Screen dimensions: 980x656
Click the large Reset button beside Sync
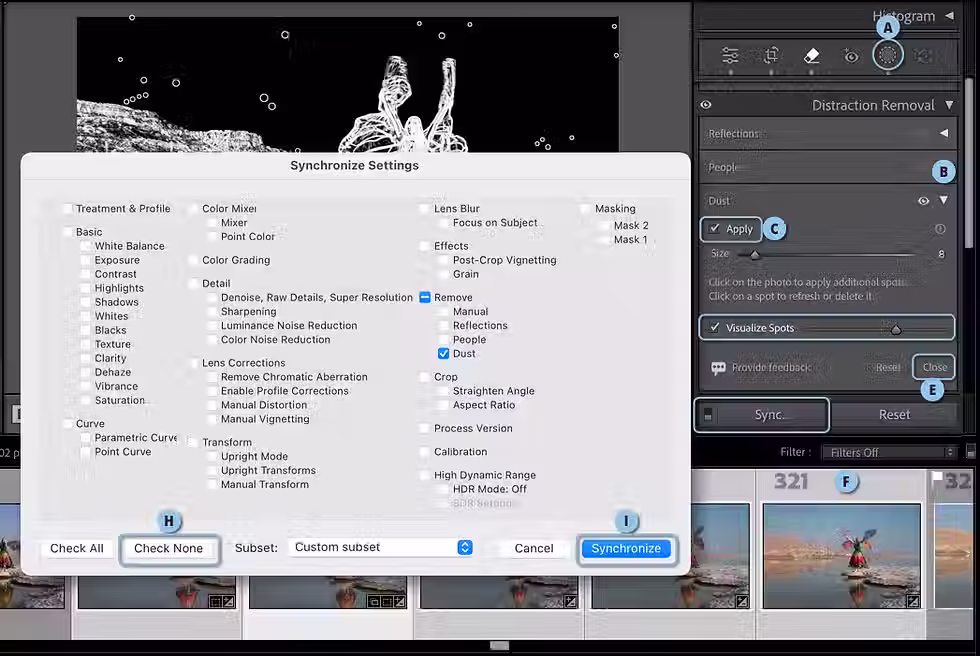pos(894,415)
